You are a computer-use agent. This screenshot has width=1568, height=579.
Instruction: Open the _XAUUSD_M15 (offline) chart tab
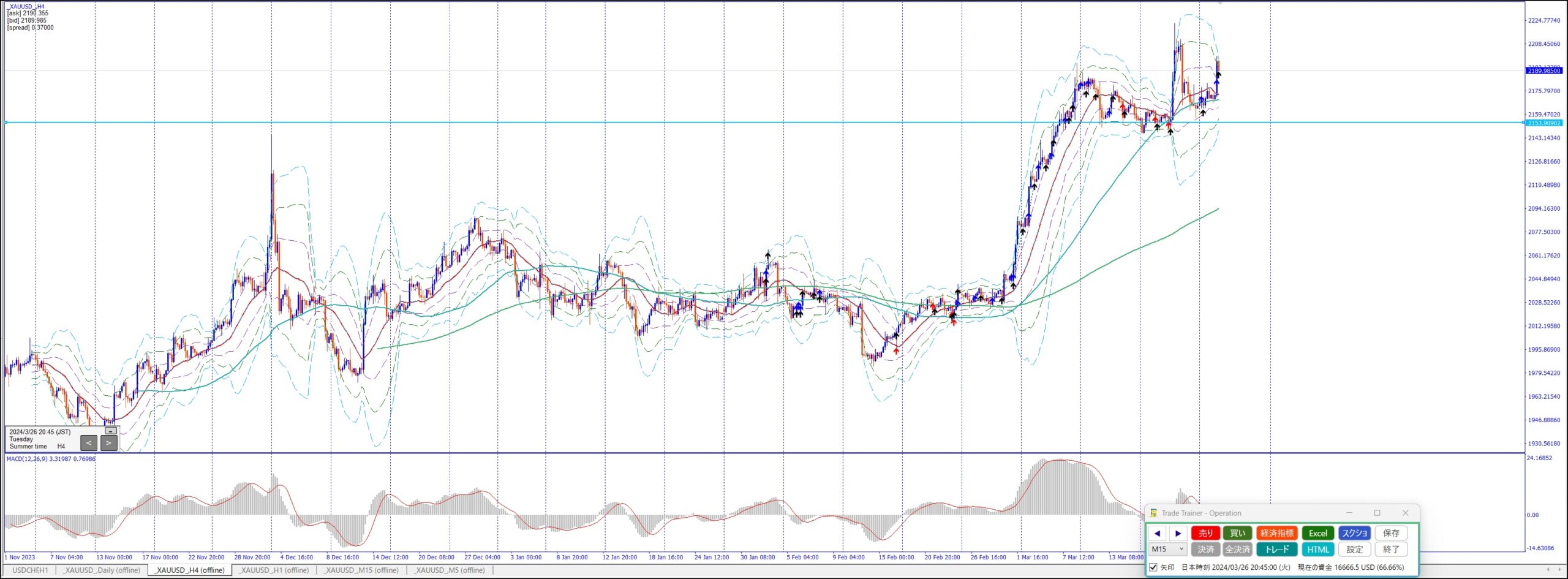point(361,570)
